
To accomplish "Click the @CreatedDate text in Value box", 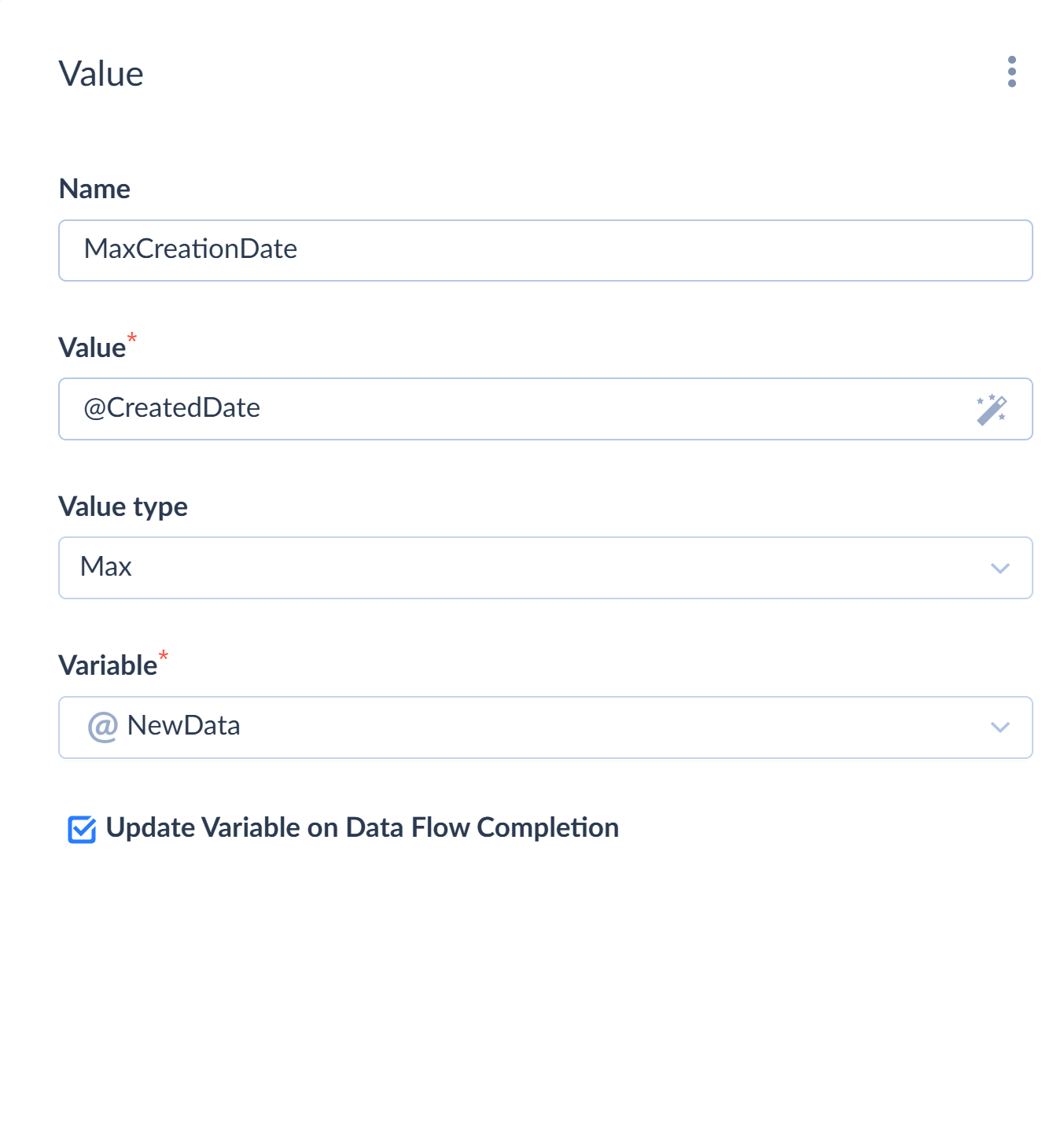I will click(171, 408).
